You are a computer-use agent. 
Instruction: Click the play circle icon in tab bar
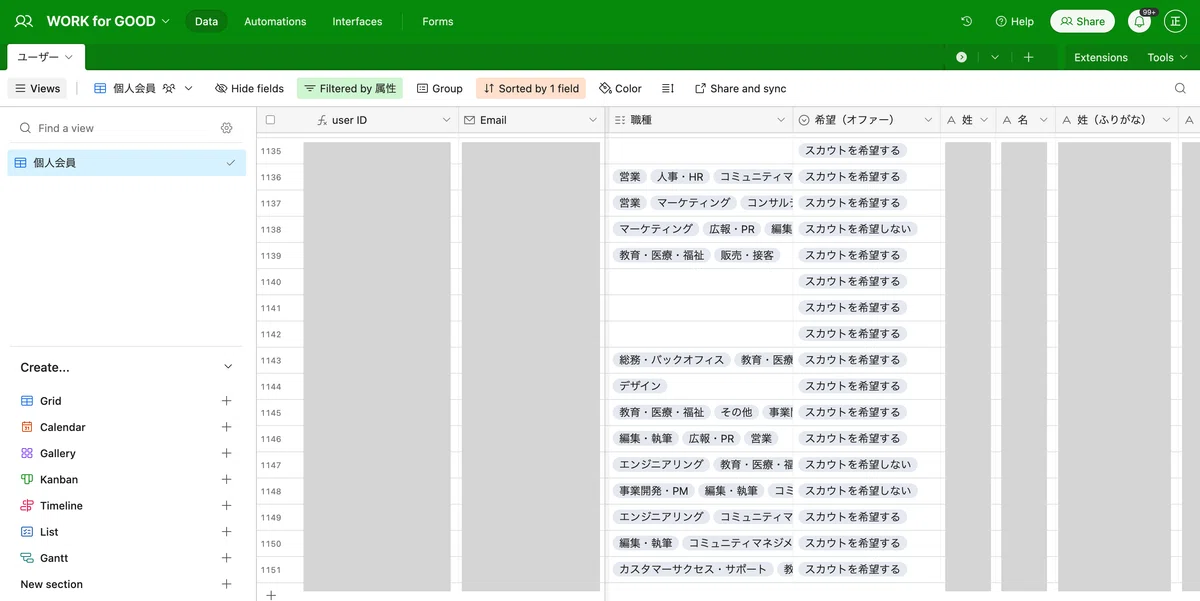[x=961, y=57]
